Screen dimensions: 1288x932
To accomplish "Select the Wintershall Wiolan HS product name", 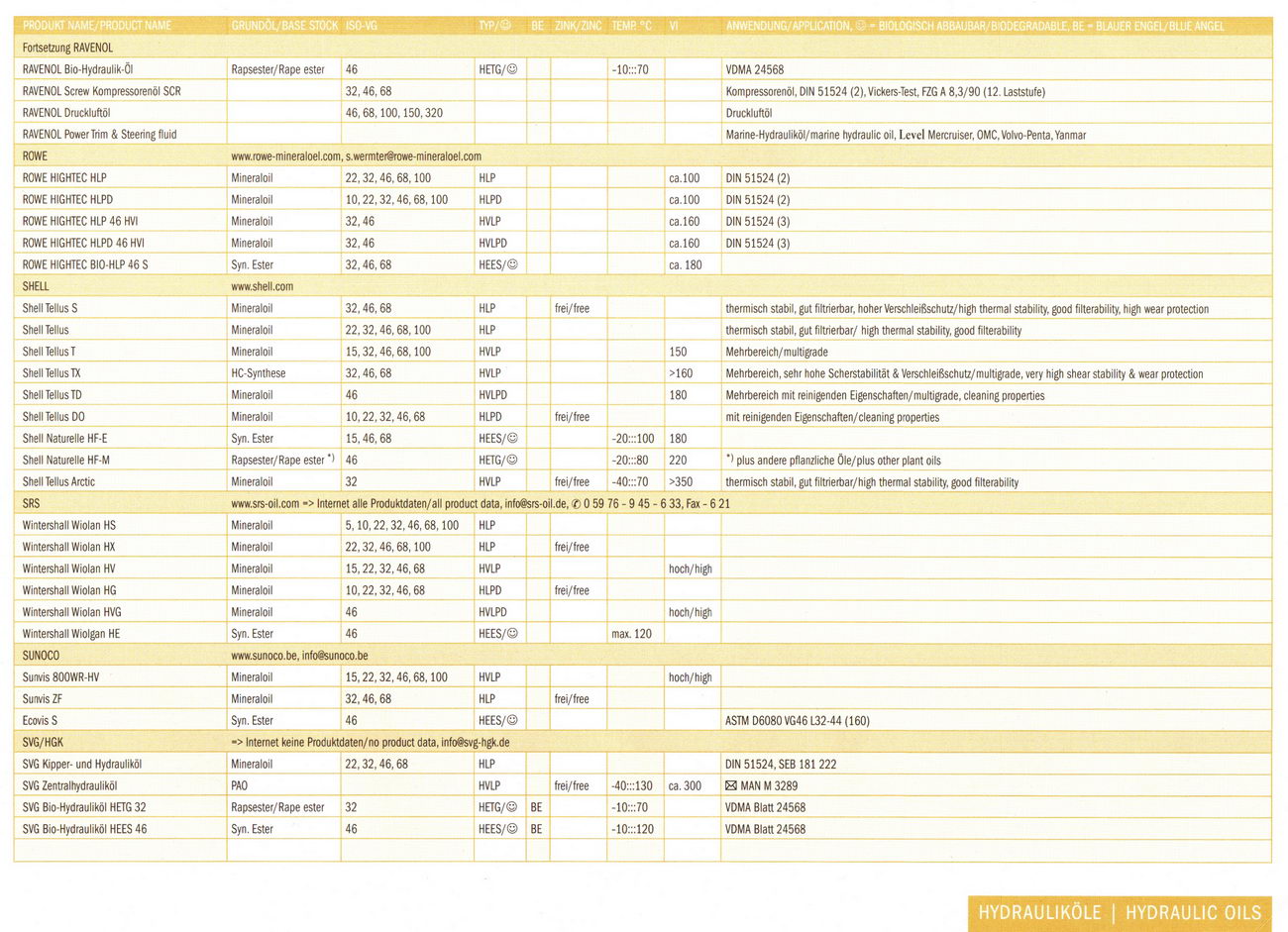I will point(68,526).
